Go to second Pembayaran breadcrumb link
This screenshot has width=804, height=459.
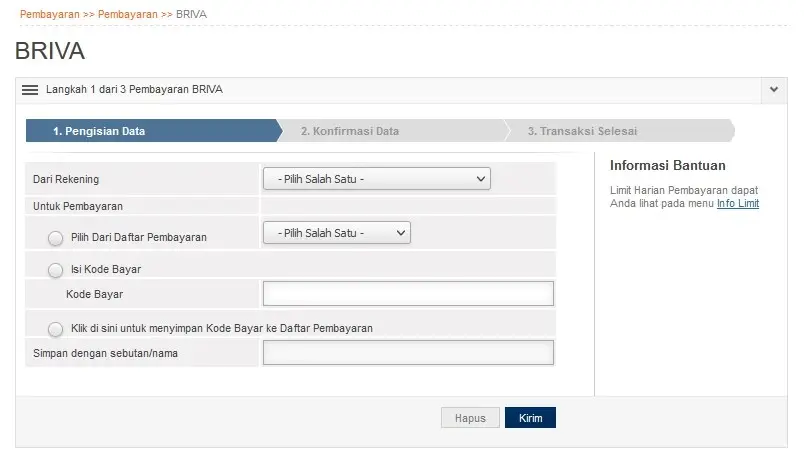click(x=128, y=14)
